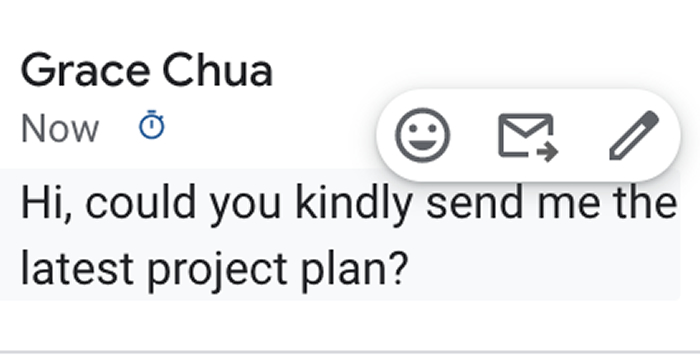
Task: Click the pencil in hover toolbar
Action: pos(634,135)
